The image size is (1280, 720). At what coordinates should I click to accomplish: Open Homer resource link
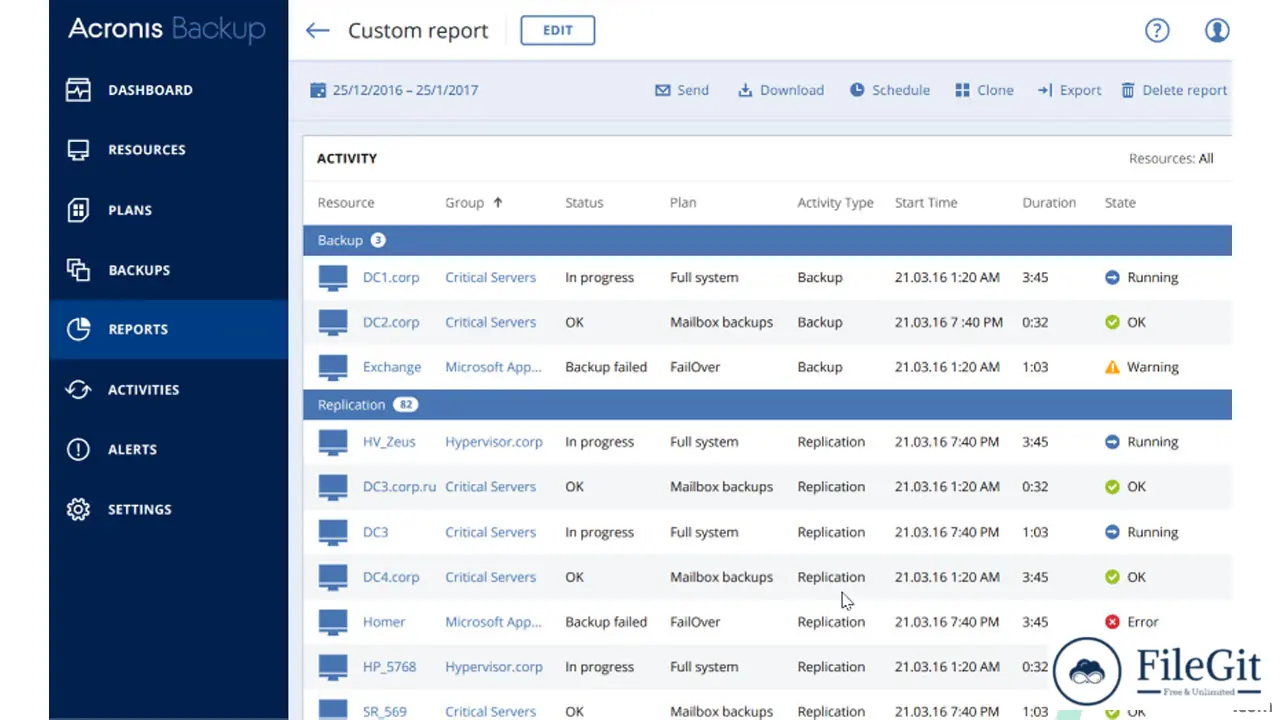[x=384, y=622]
